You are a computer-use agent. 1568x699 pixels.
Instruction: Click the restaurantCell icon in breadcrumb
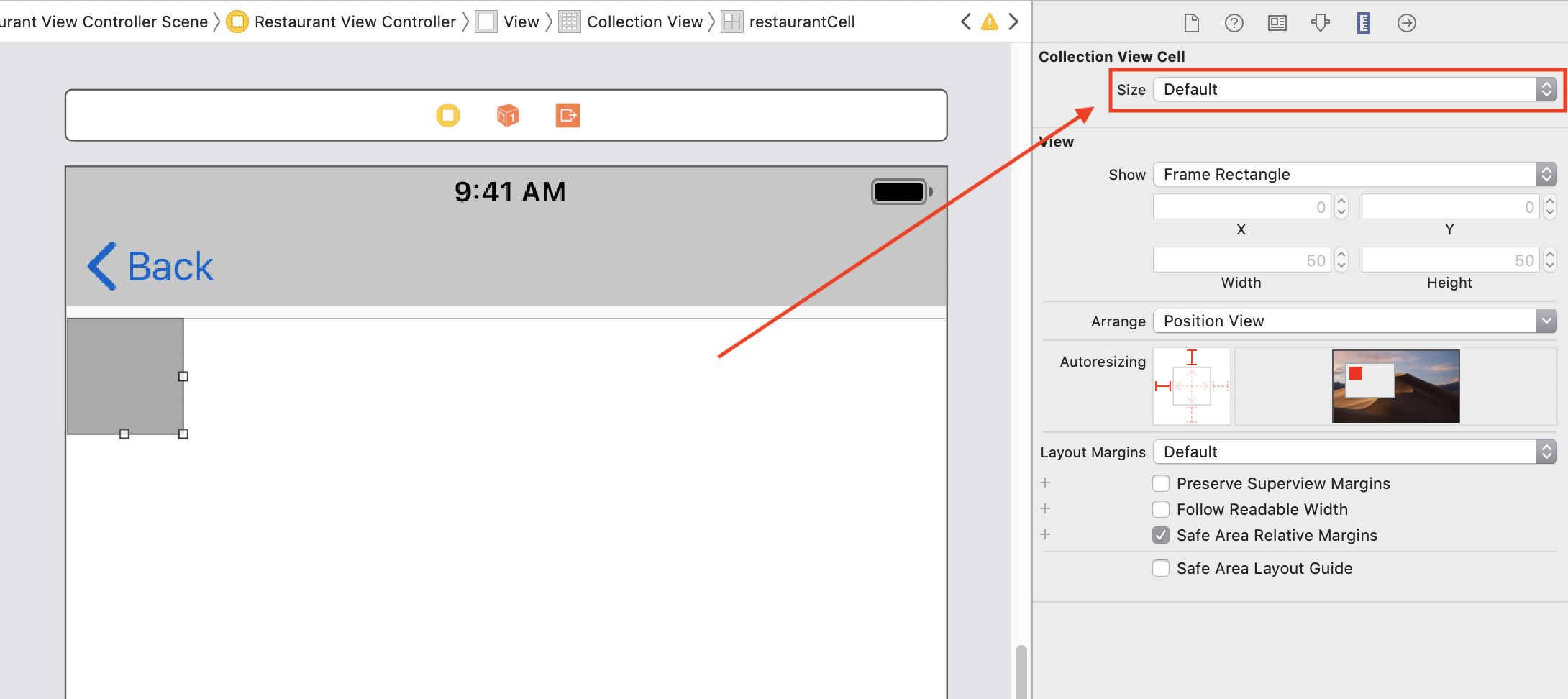pos(732,22)
